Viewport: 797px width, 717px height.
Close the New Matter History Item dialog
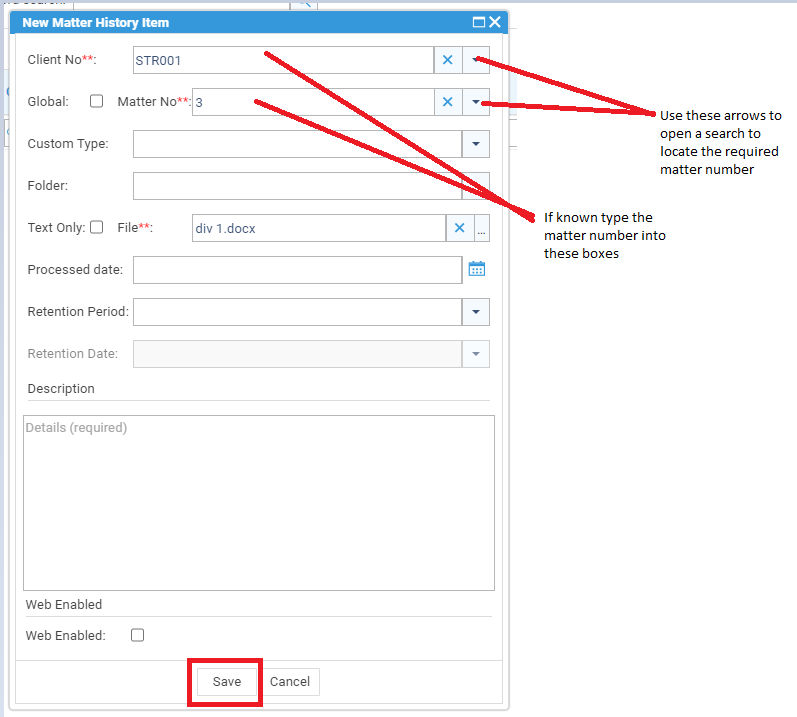(495, 22)
